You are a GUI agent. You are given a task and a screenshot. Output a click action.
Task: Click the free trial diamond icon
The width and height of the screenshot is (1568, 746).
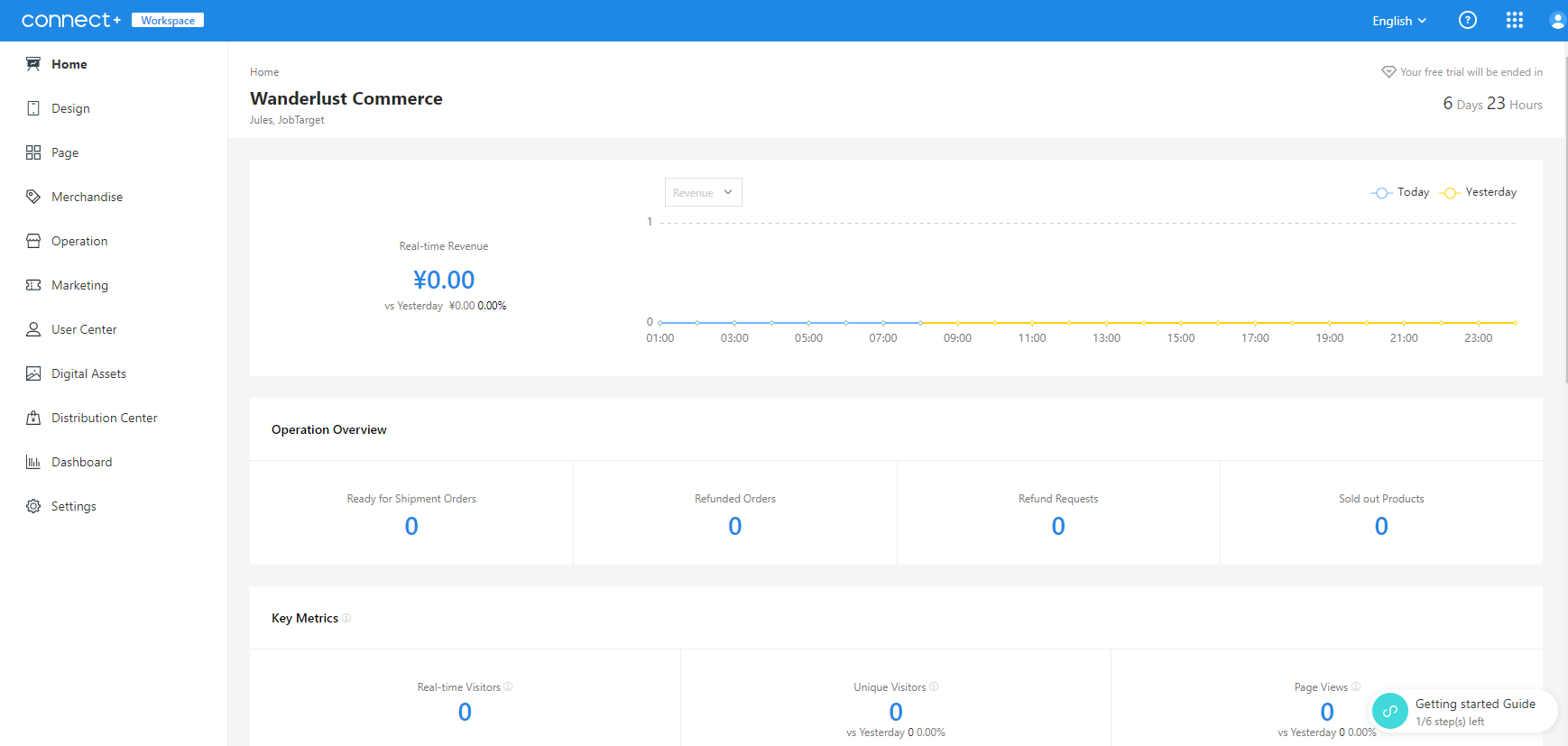pyautogui.click(x=1388, y=72)
